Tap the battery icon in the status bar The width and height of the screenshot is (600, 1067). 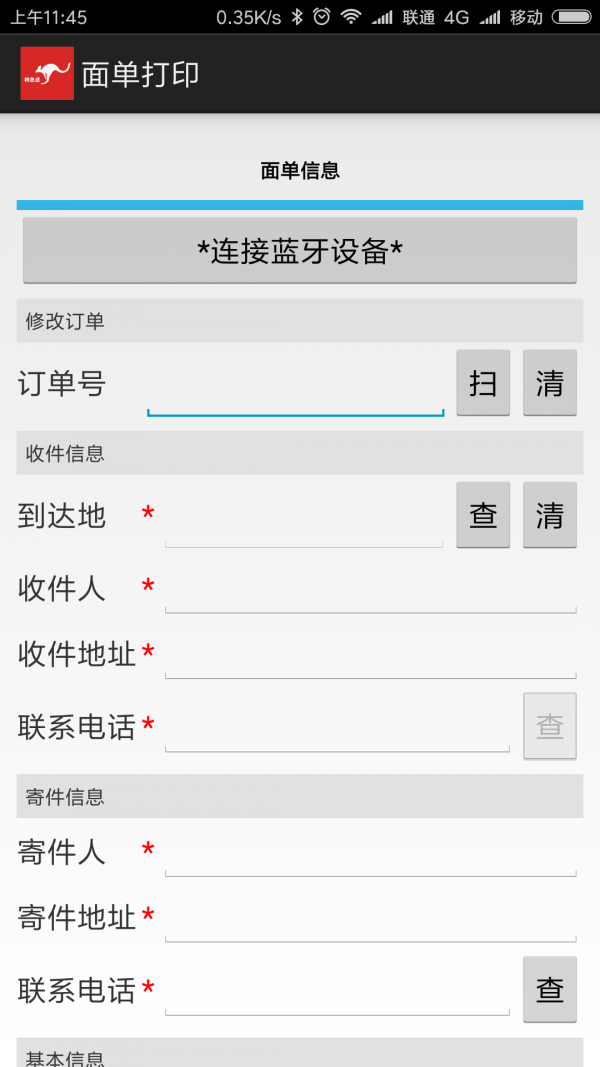(x=572, y=16)
